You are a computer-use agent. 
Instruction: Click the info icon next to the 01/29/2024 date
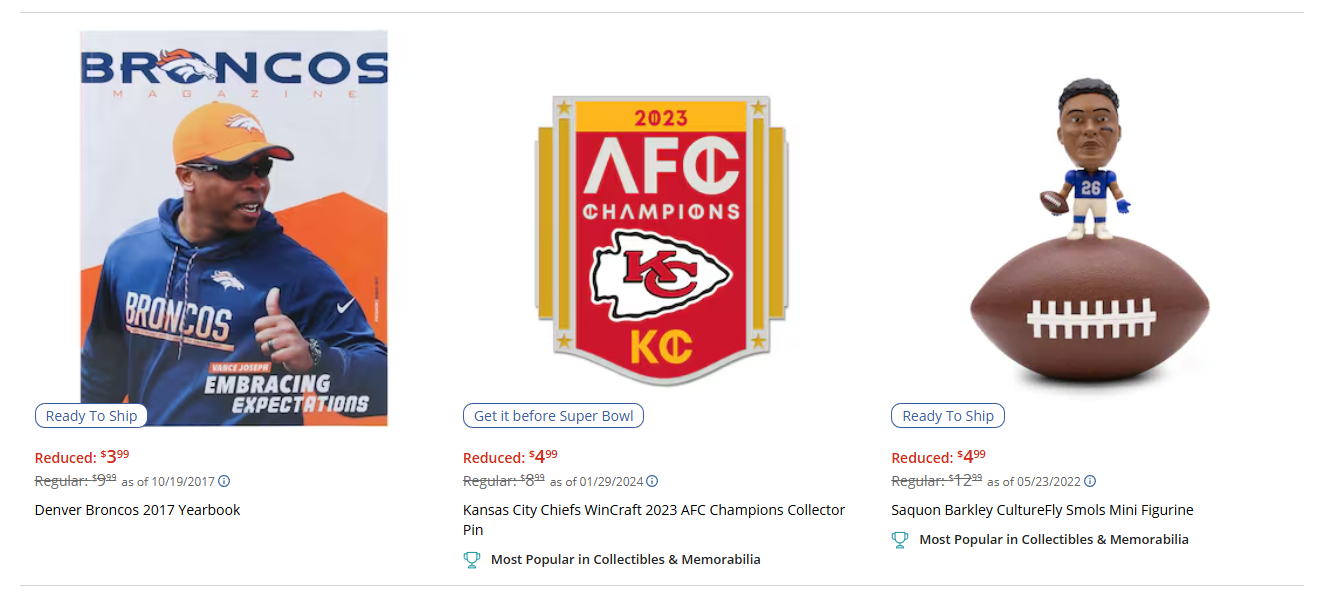(653, 481)
